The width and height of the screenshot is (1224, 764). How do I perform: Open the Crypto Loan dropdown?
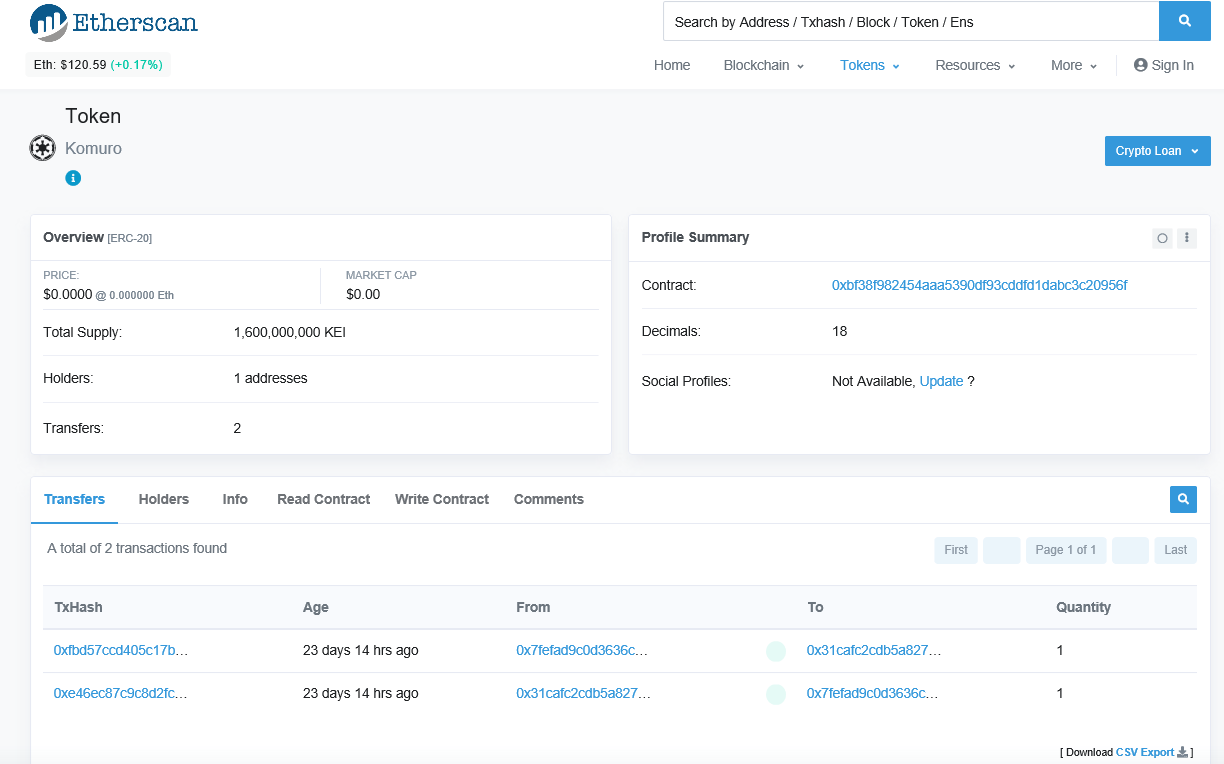1157,151
